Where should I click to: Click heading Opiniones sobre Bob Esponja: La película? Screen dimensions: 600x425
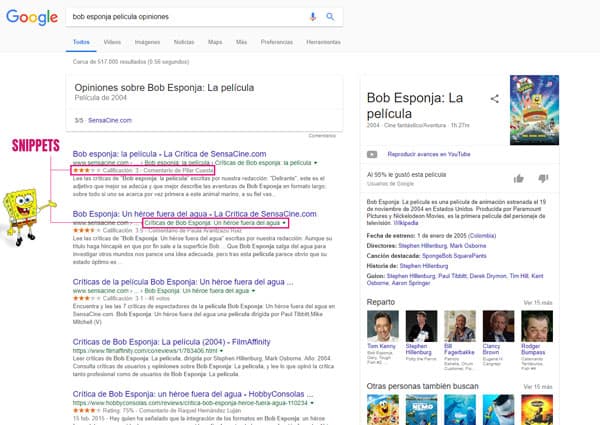pyautogui.click(x=164, y=88)
